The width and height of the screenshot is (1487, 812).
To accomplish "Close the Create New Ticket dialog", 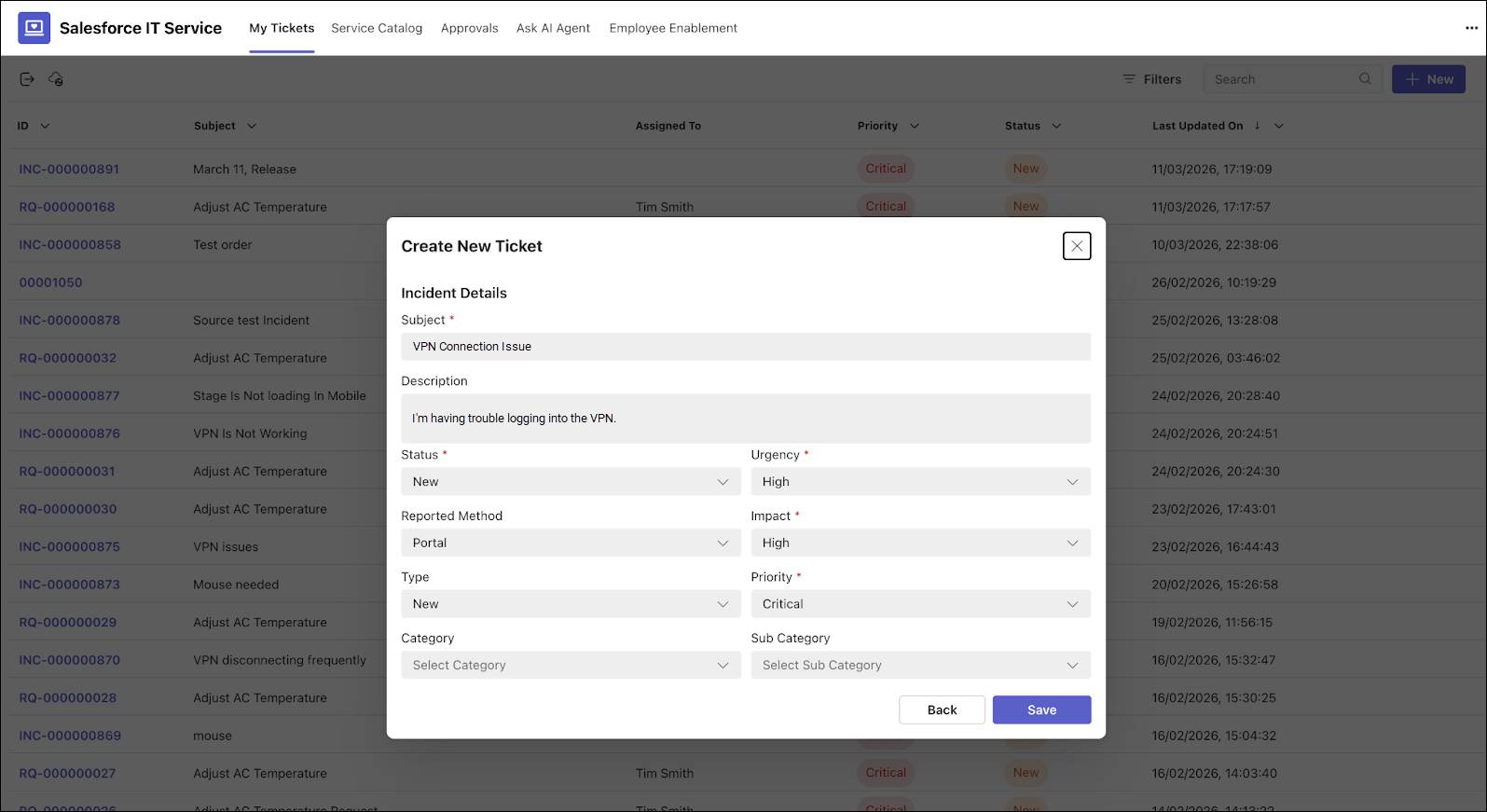I will (1077, 246).
